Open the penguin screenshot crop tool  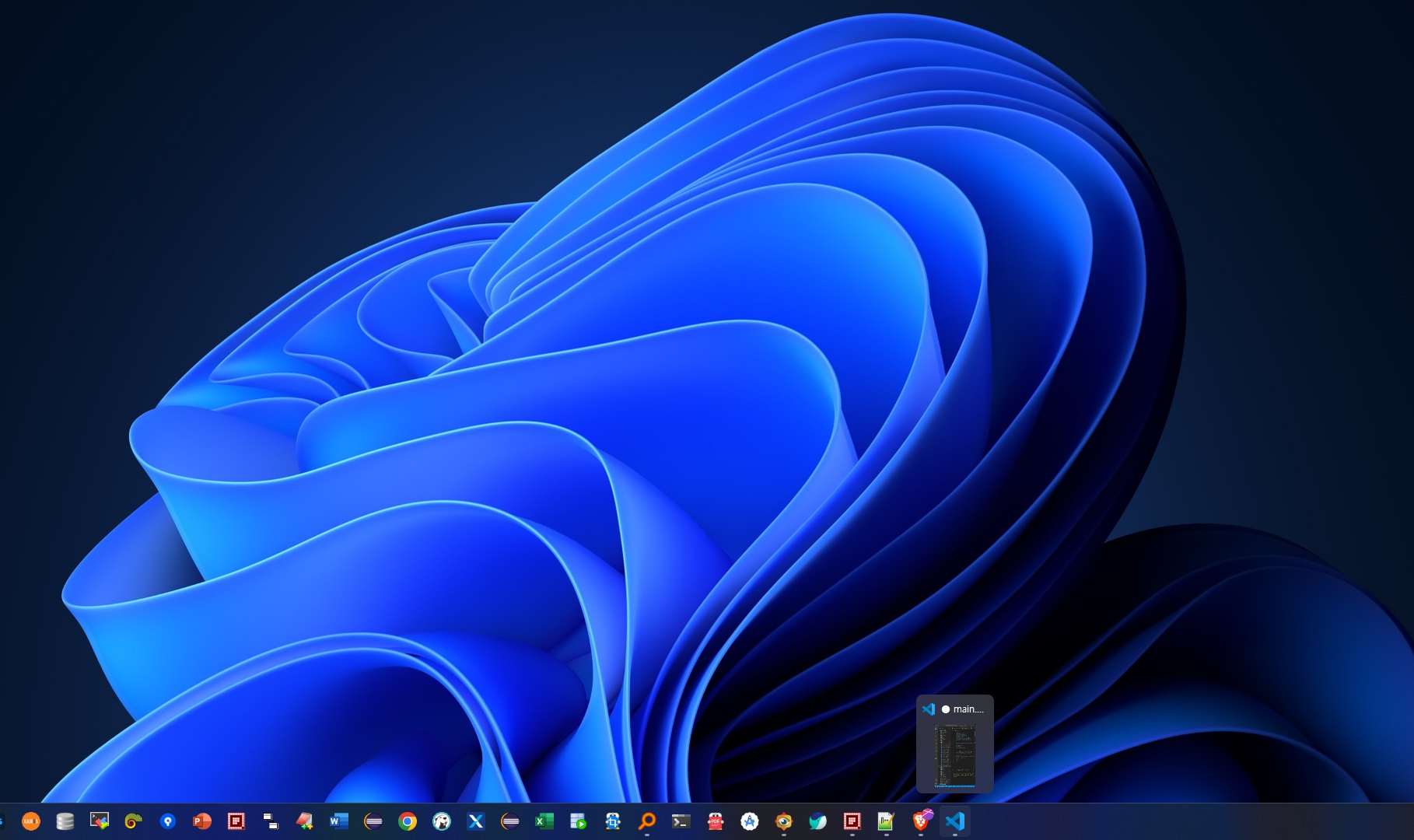tap(613, 821)
